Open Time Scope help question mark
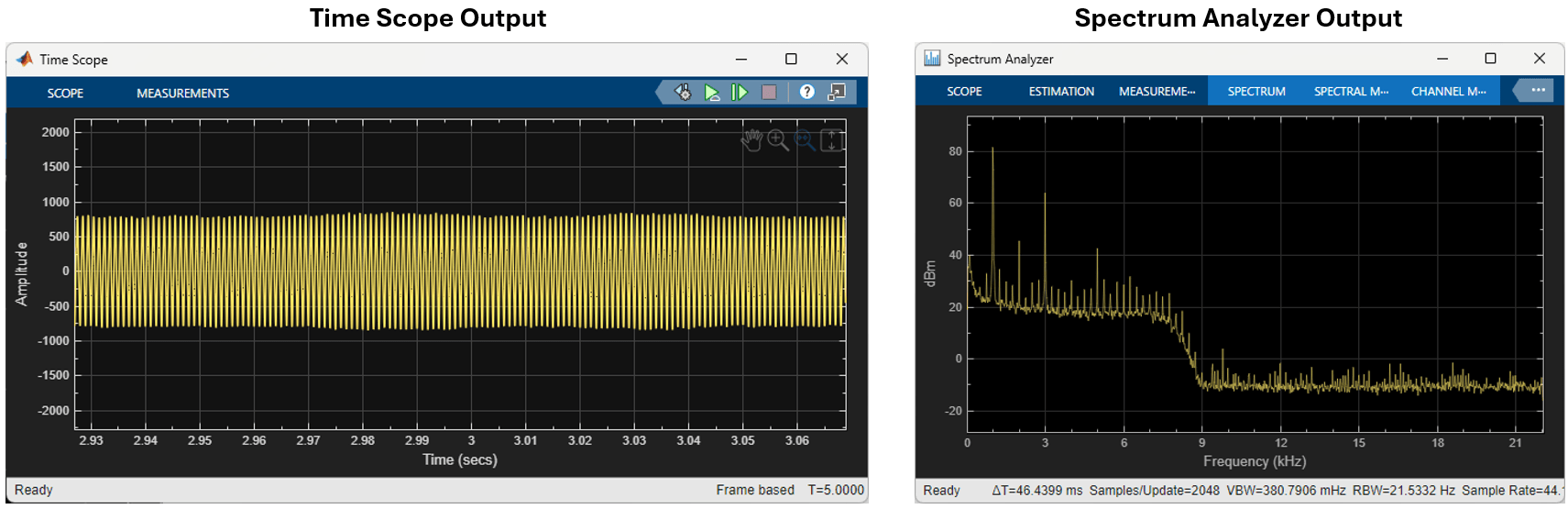This screenshot has width=1568, height=509. 806,92
